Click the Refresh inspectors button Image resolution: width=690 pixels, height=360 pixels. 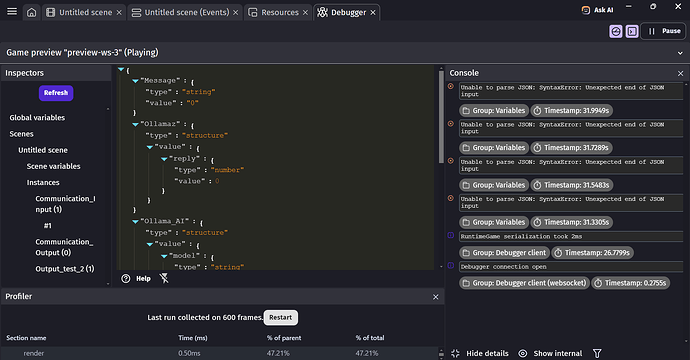56,93
